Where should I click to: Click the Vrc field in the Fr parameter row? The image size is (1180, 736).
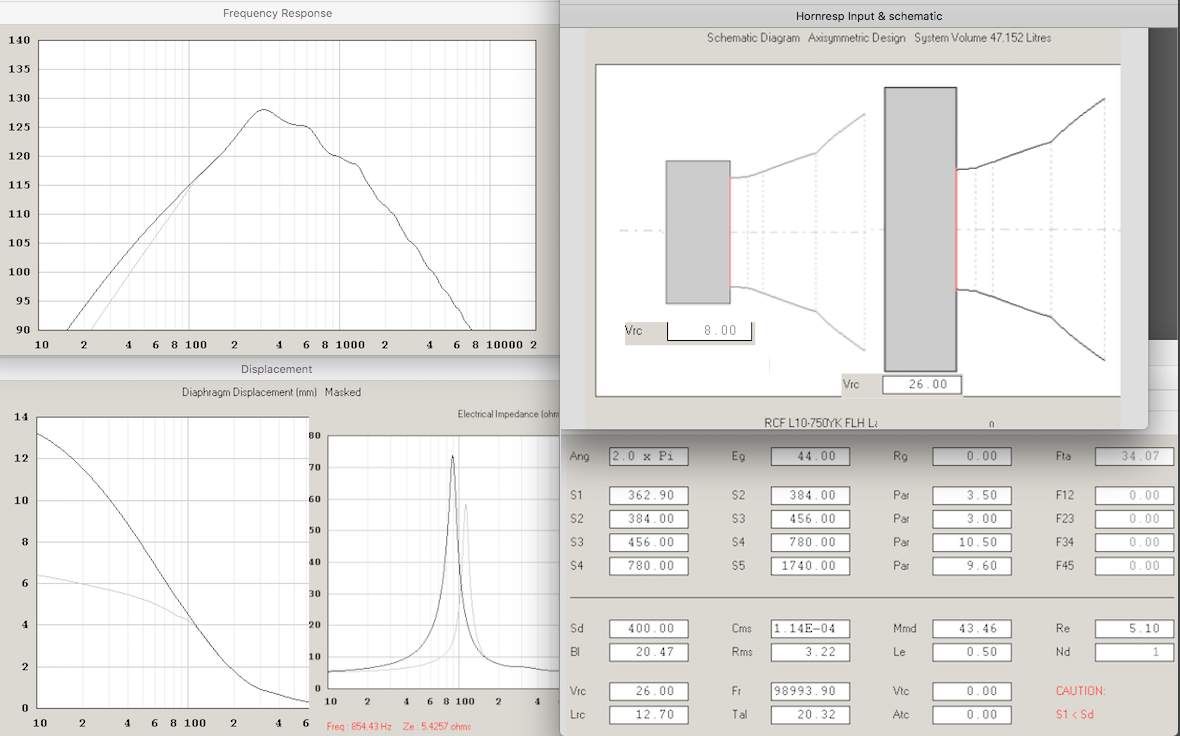pos(649,691)
